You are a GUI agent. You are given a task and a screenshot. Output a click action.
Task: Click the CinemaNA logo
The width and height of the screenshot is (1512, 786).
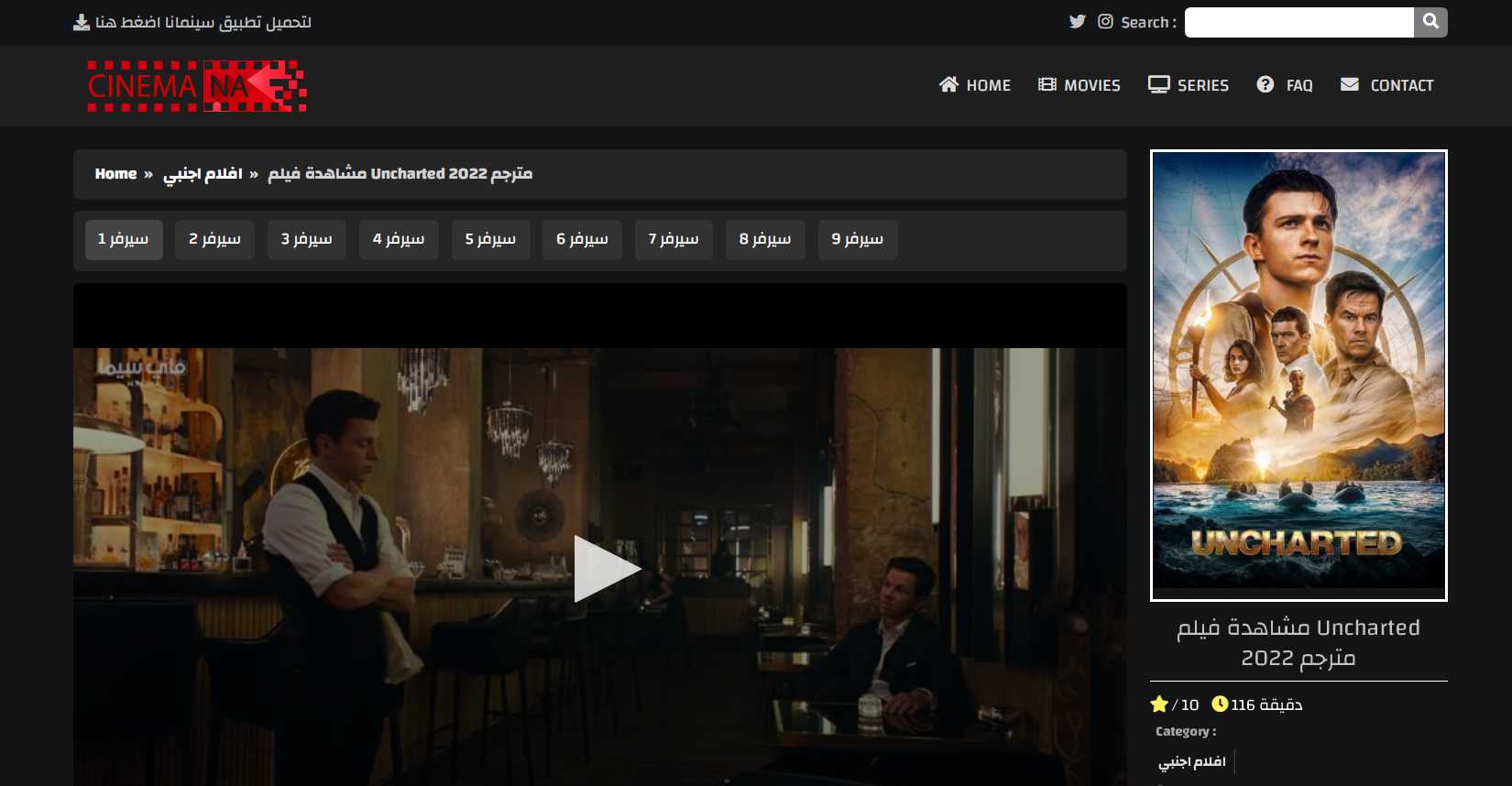click(197, 86)
